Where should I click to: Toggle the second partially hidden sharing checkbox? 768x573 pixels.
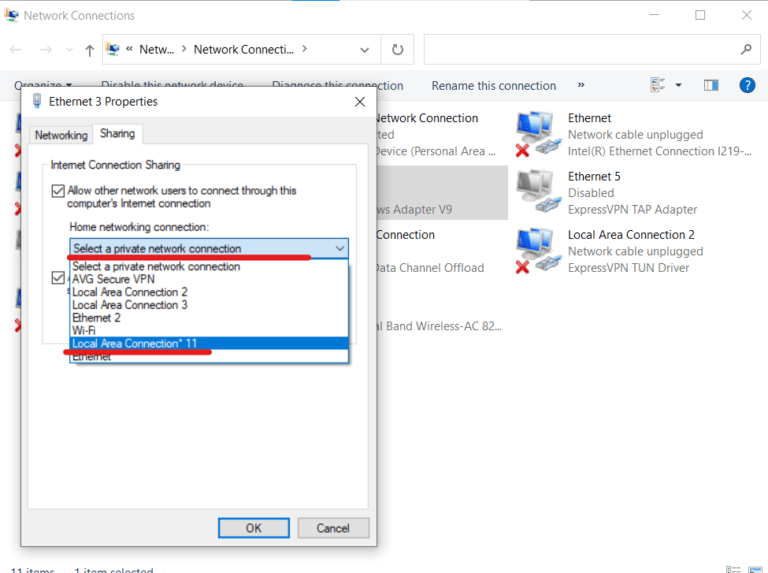[58, 278]
